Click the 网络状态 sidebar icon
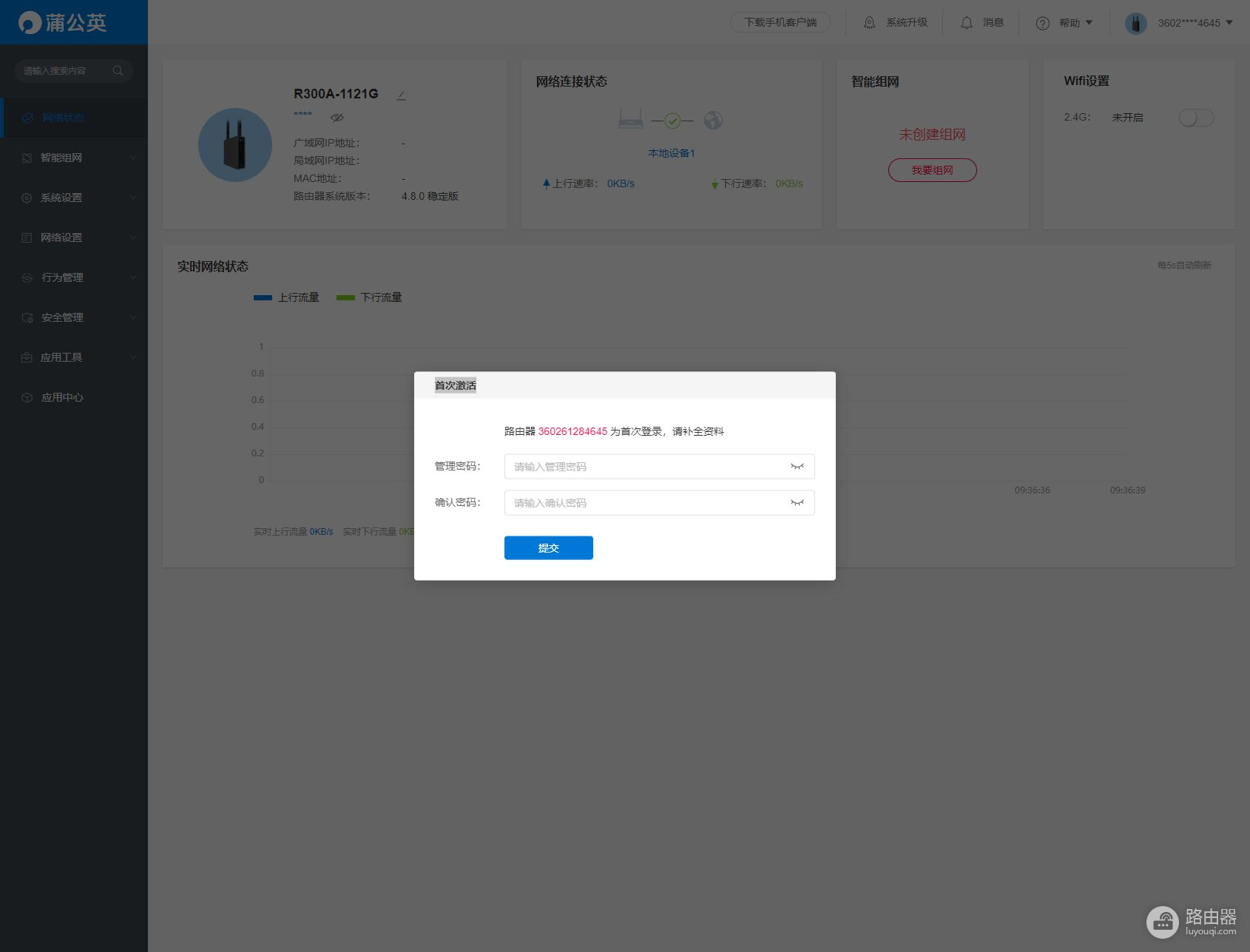The width and height of the screenshot is (1250, 952). coord(27,118)
